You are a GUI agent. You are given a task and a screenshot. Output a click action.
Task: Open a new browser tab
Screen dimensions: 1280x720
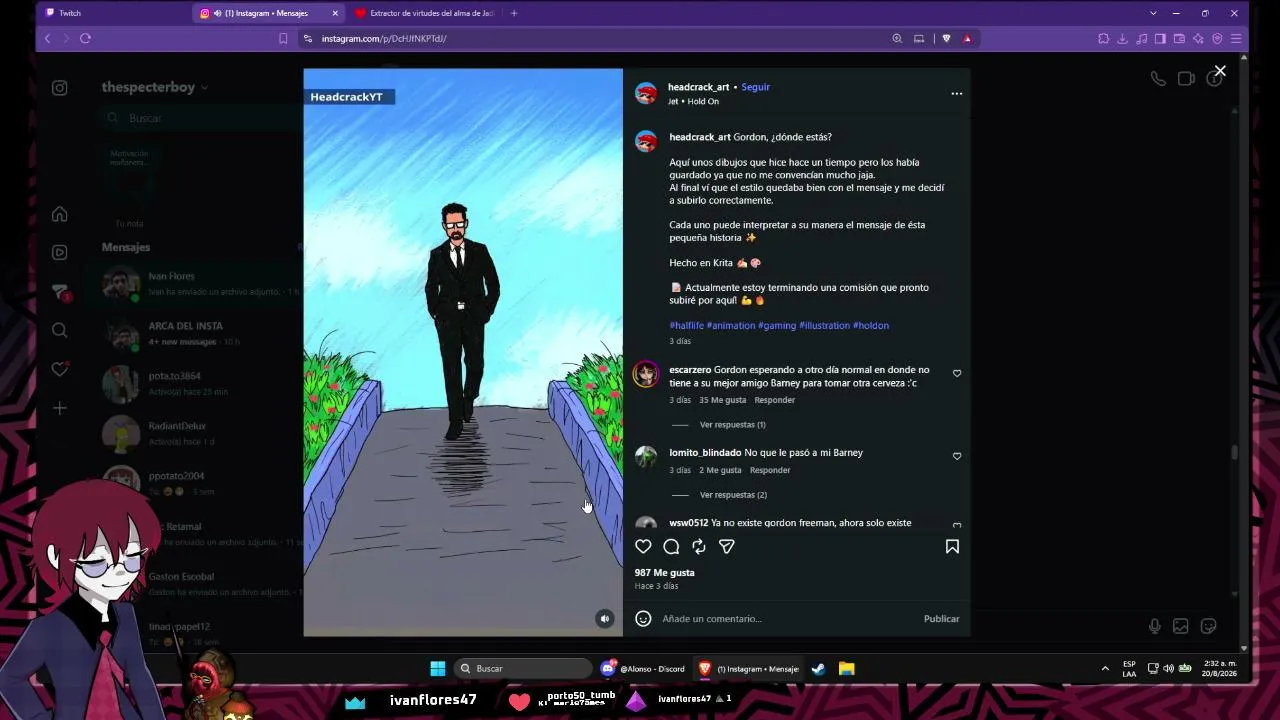(514, 13)
